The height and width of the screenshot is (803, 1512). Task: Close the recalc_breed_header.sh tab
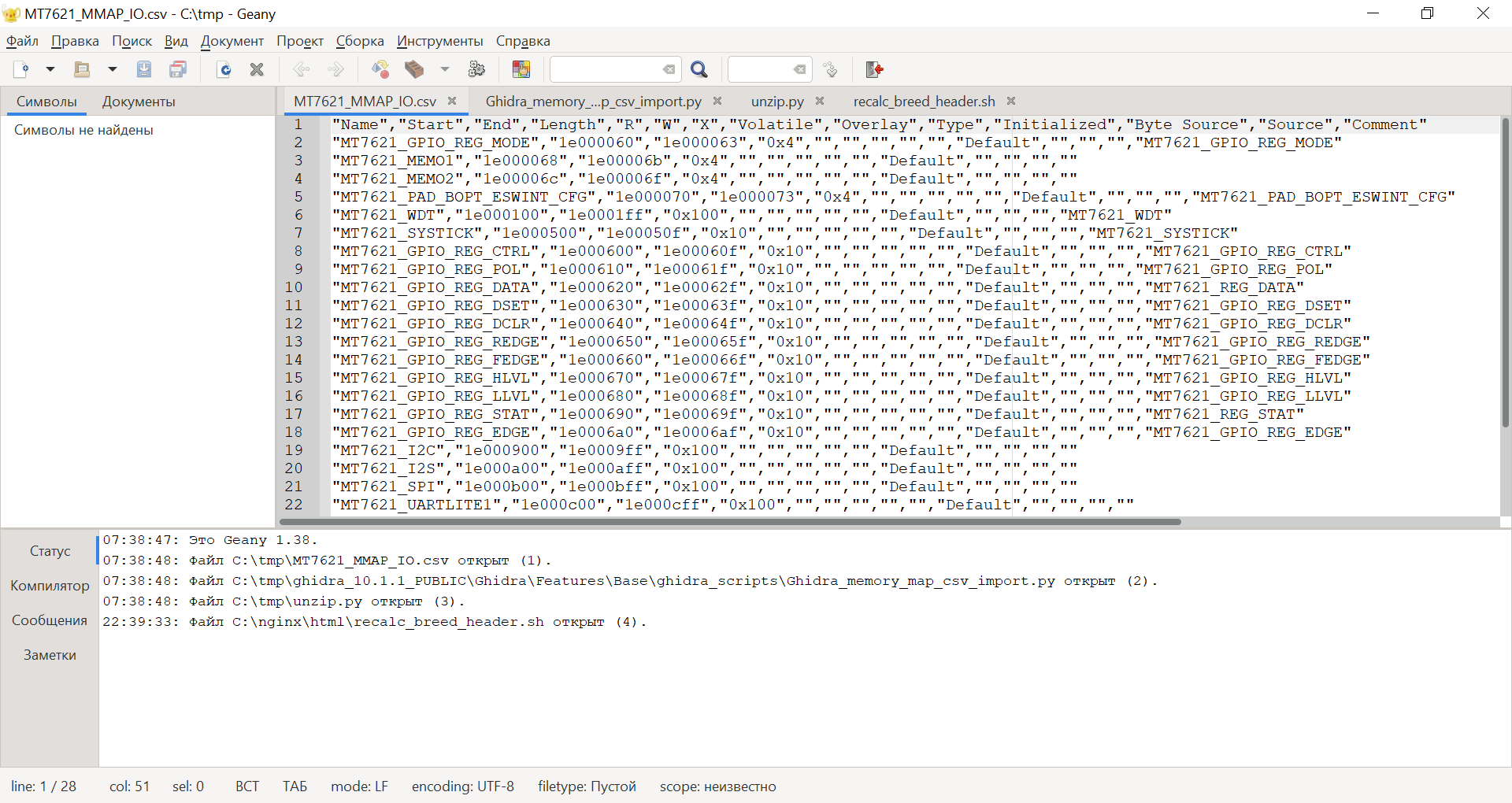(1010, 101)
